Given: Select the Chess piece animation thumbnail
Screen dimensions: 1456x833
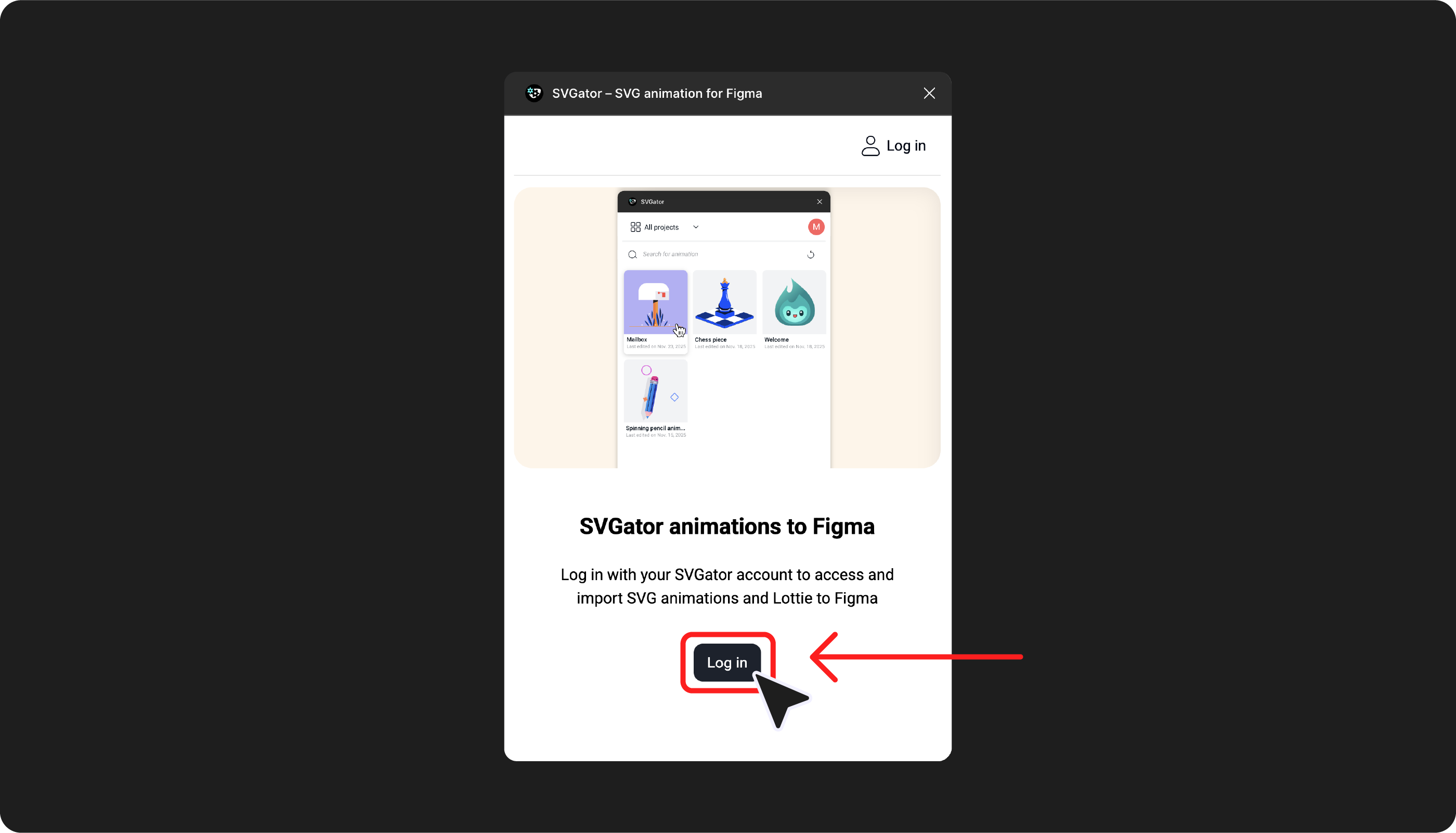Looking at the screenshot, I should coord(724,302).
